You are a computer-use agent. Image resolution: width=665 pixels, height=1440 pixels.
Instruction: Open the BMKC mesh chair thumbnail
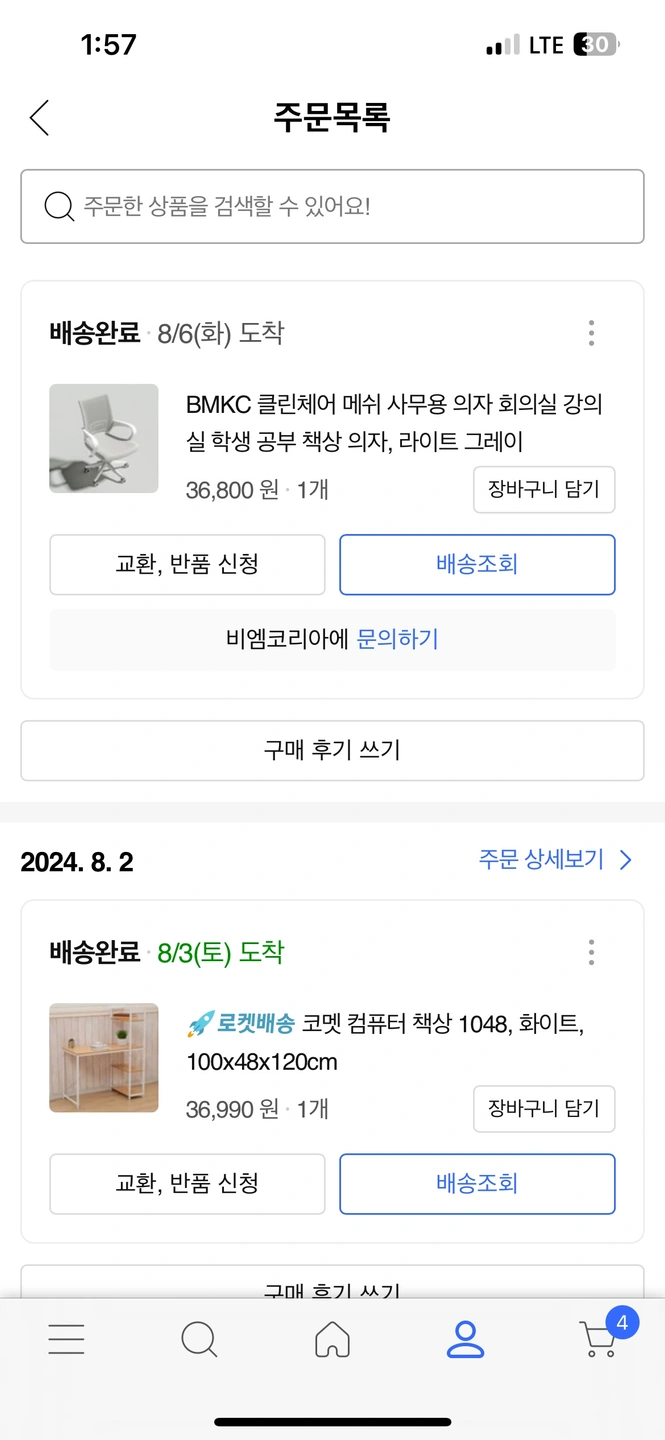click(104, 438)
